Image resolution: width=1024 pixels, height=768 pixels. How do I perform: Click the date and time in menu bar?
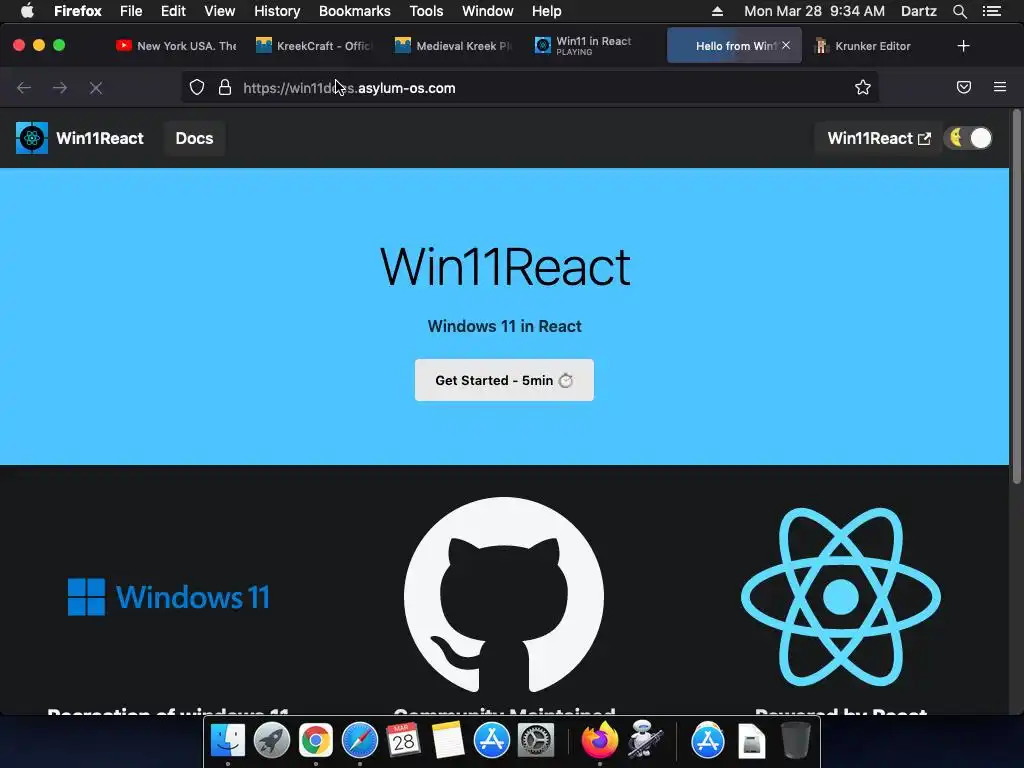(x=814, y=11)
